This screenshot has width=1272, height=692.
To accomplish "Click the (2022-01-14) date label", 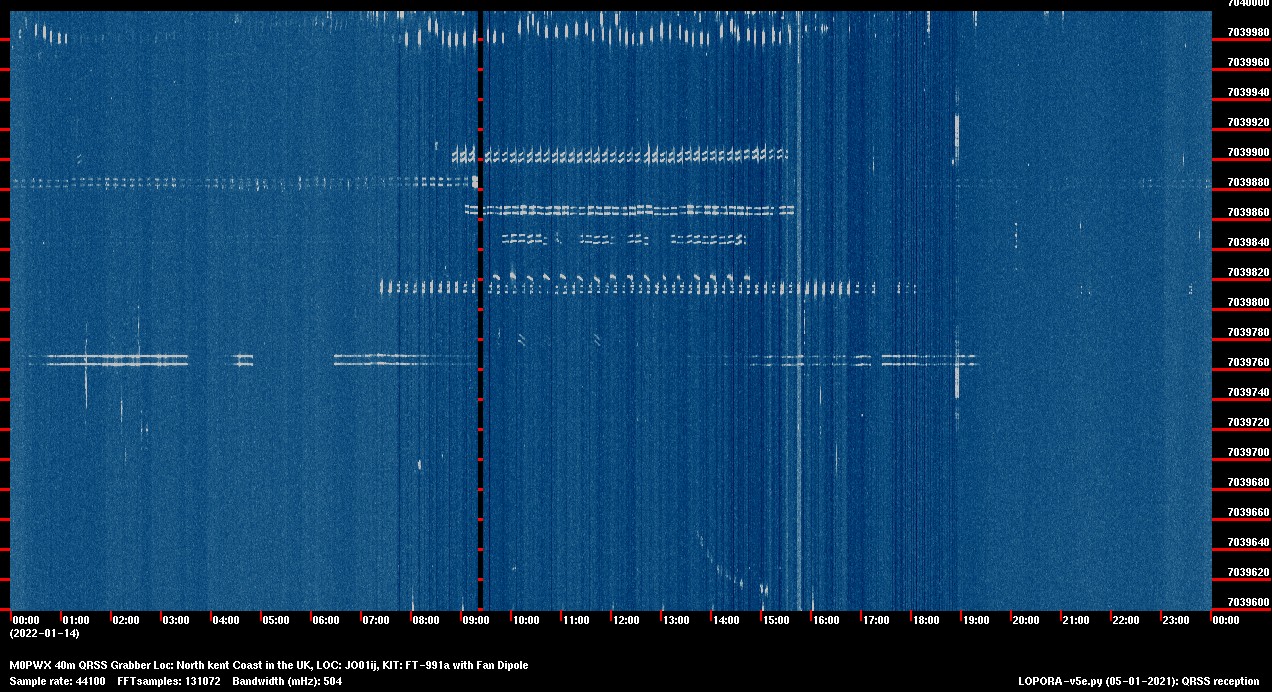I will tap(44, 633).
